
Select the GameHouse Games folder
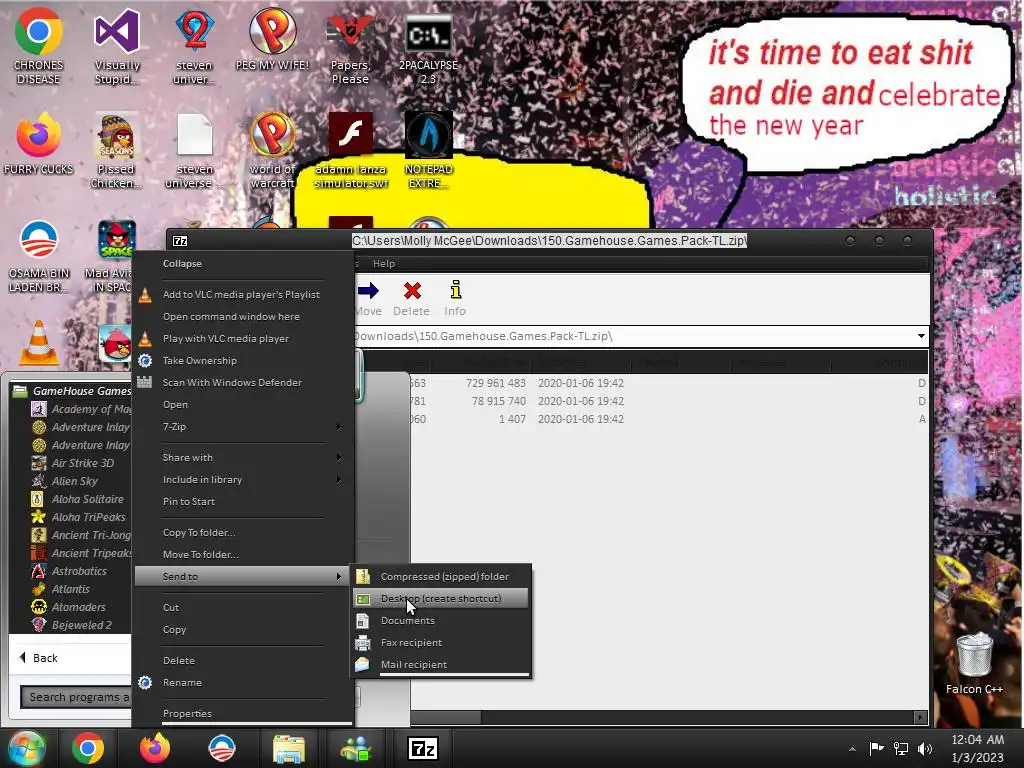(x=72, y=391)
